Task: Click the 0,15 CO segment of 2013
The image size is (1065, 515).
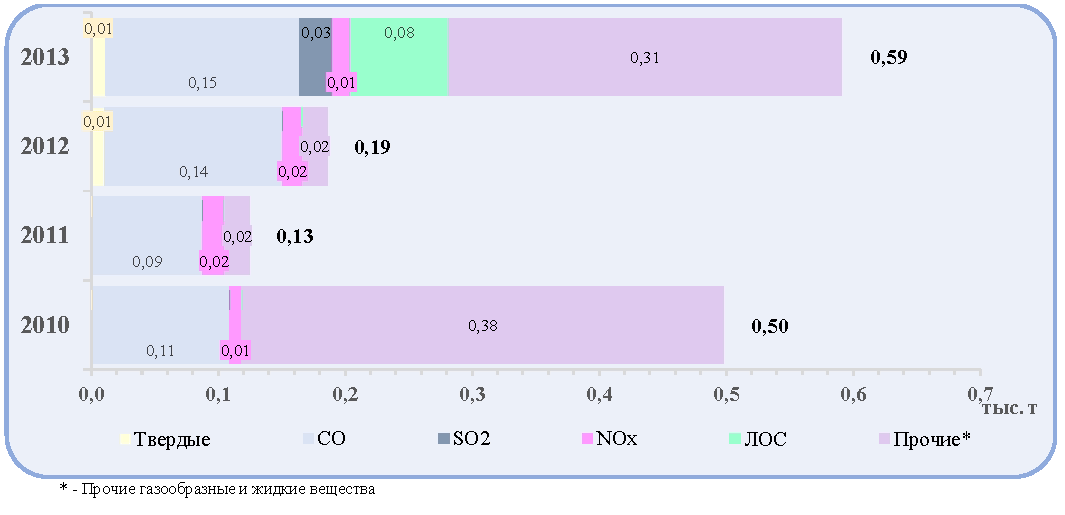Action: pyautogui.click(x=202, y=57)
